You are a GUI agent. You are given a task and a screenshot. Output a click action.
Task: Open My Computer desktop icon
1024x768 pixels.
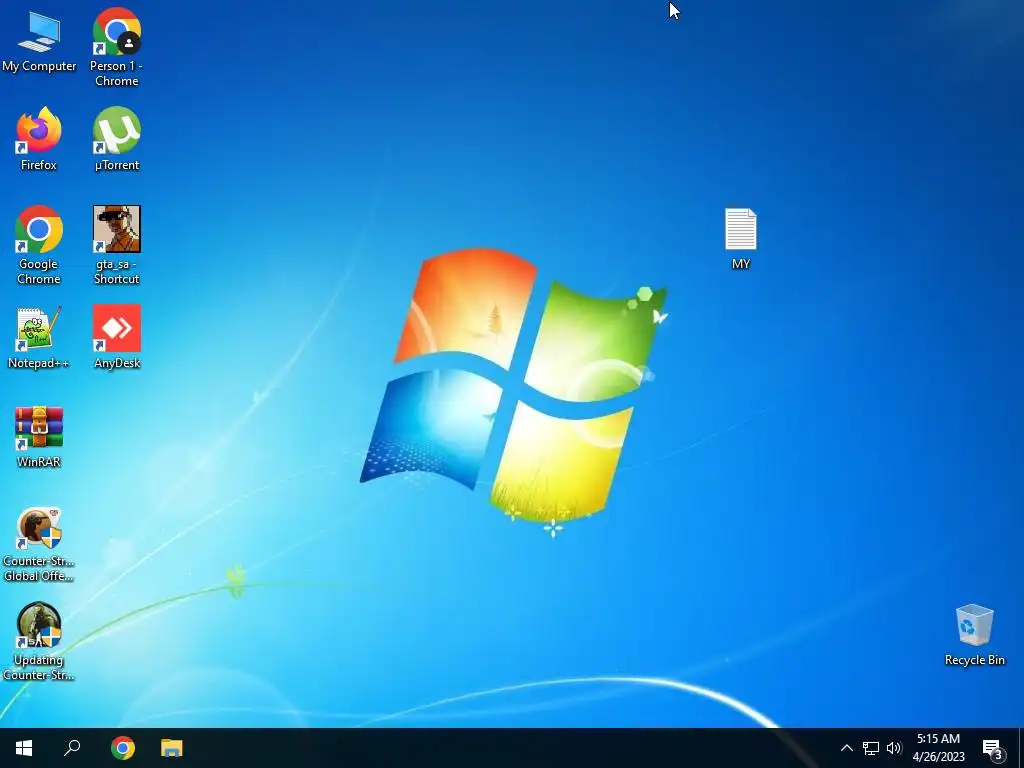click(x=39, y=41)
